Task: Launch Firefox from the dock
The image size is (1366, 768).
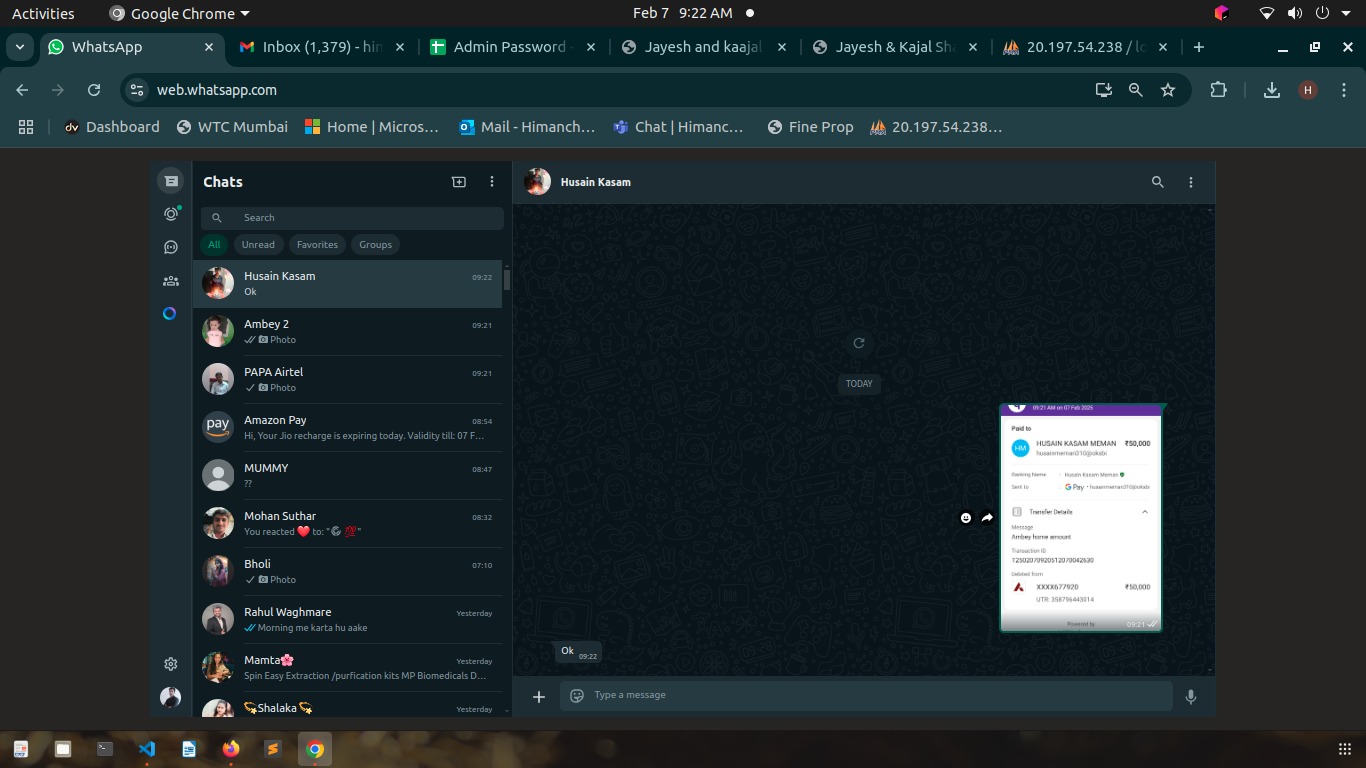Action: [231, 748]
